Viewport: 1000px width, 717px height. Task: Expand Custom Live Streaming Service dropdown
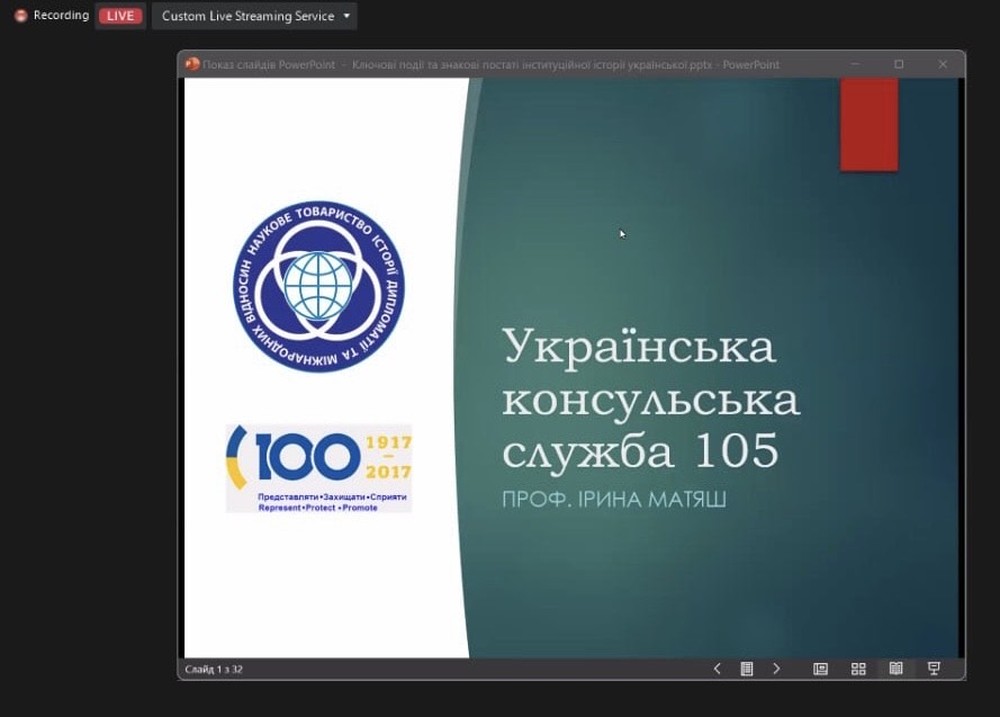pyautogui.click(x=347, y=16)
